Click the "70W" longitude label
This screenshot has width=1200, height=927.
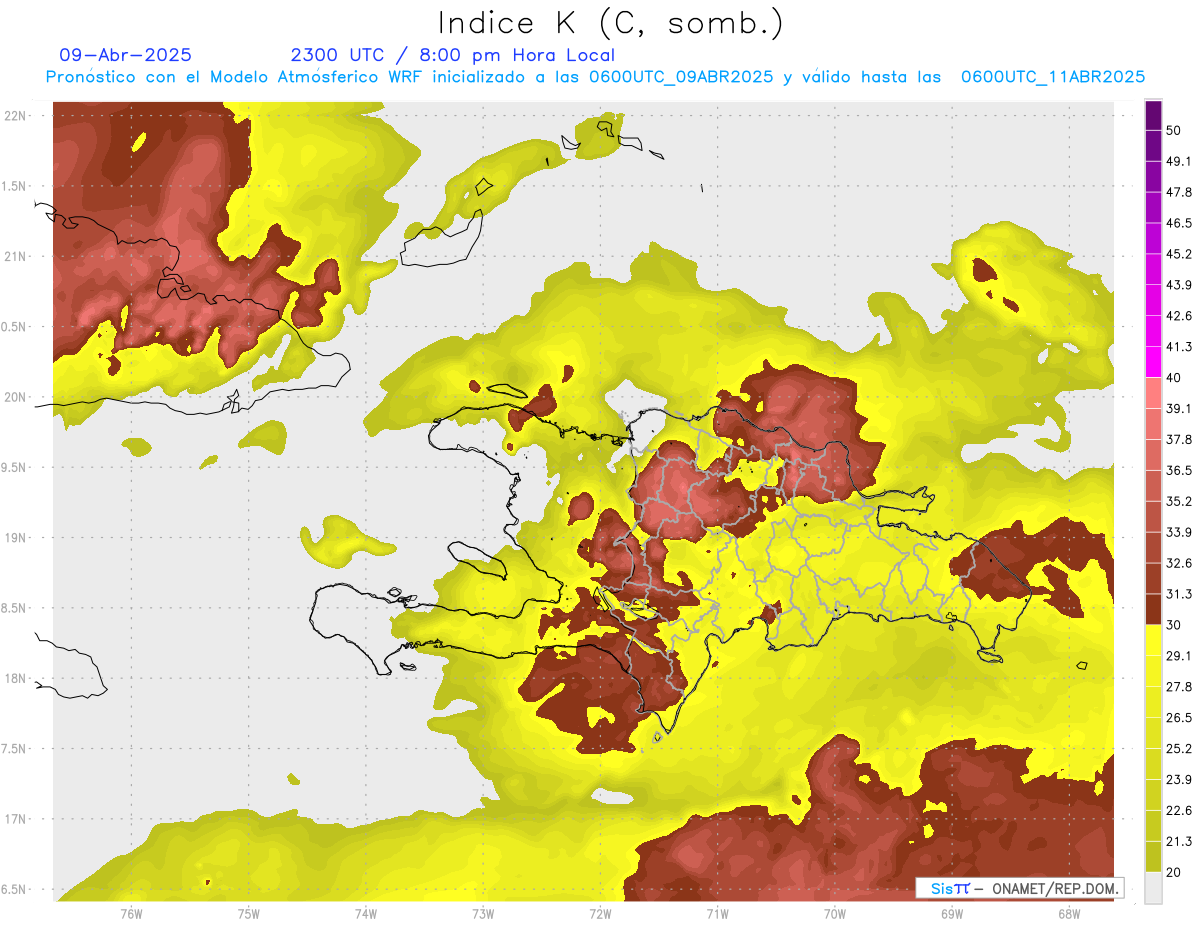835,914
